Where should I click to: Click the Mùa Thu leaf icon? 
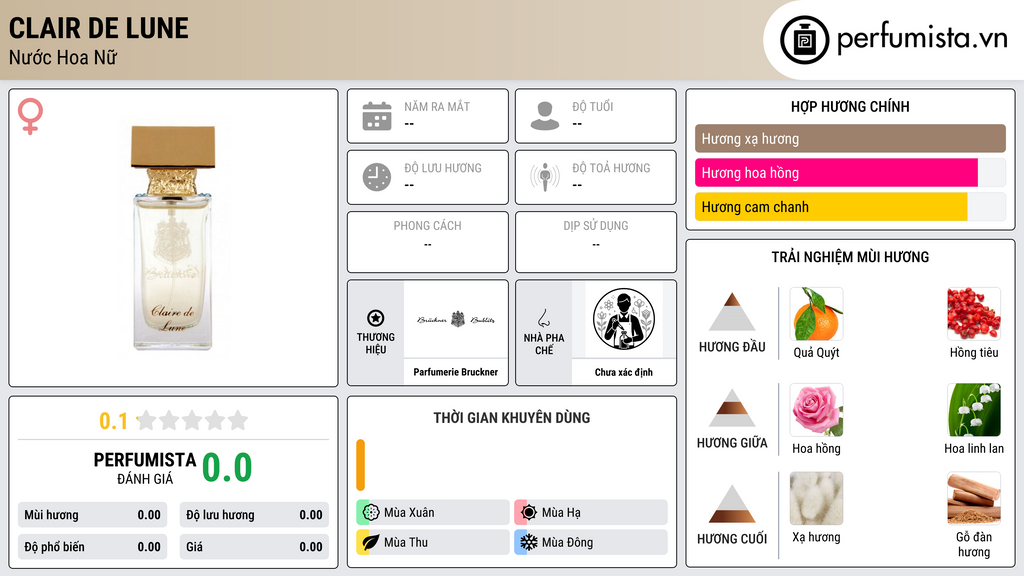click(371, 542)
